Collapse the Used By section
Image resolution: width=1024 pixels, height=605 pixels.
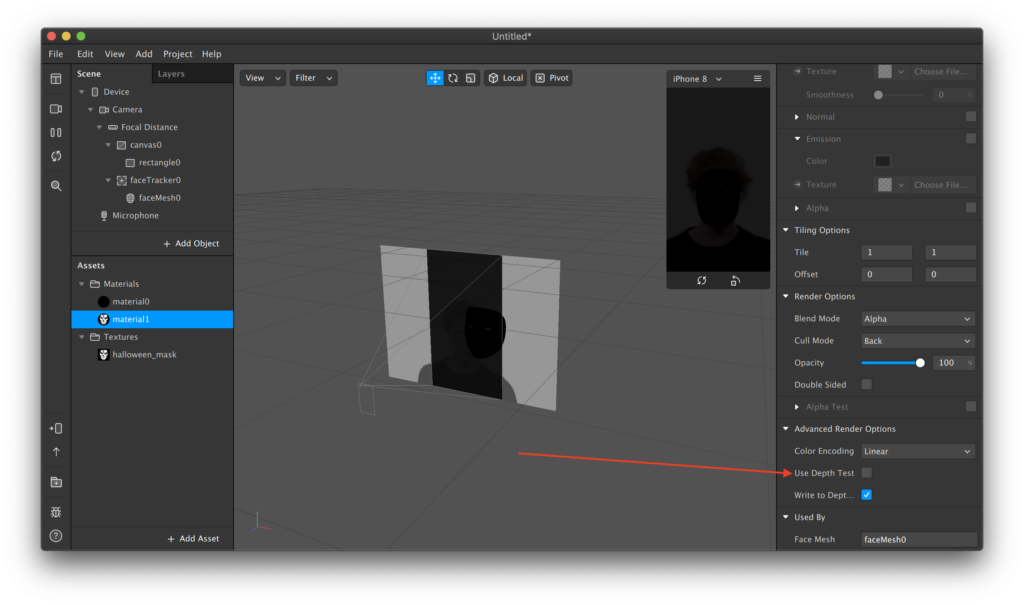[786, 517]
